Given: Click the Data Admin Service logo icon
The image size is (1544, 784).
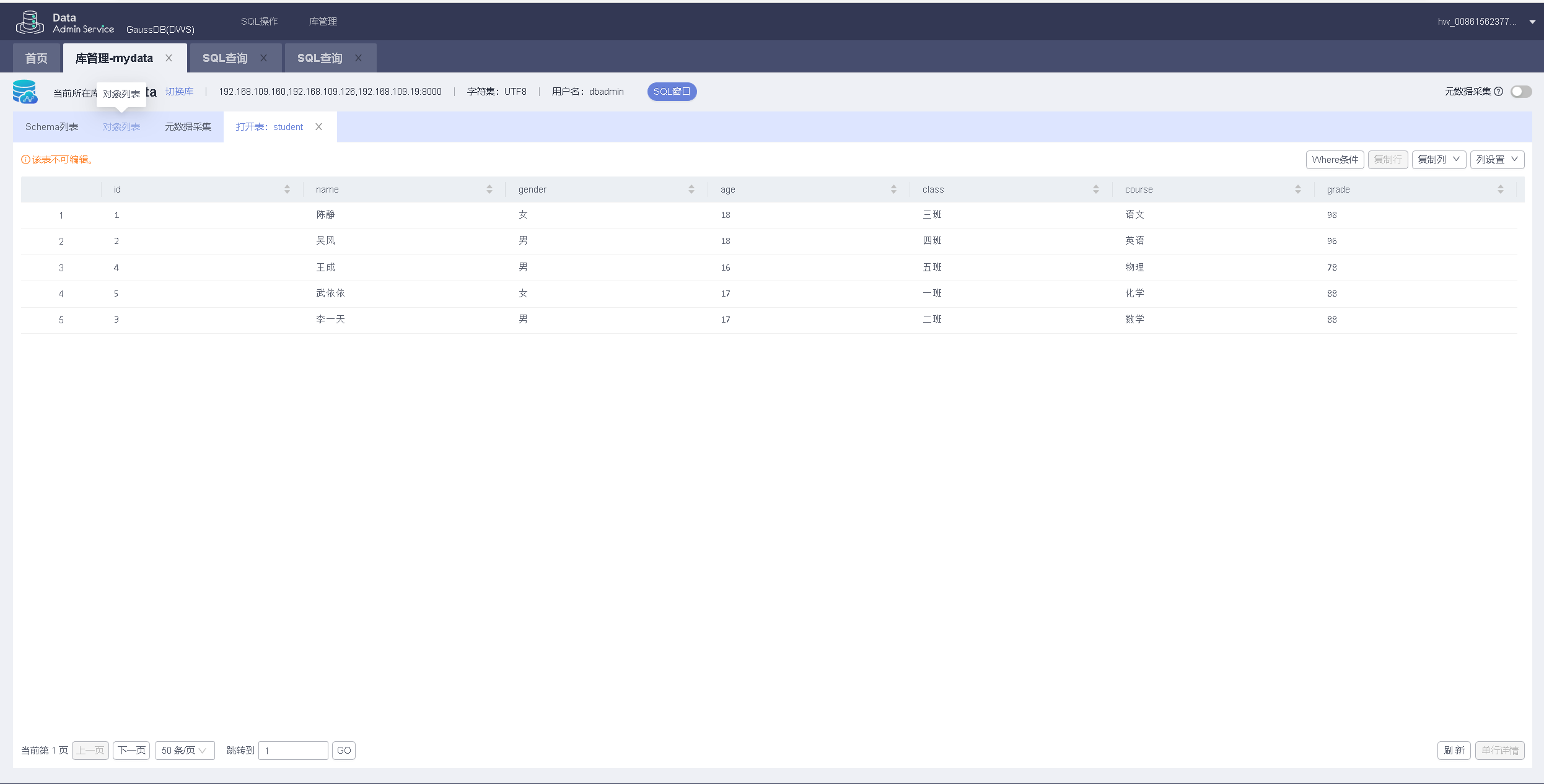Looking at the screenshot, I should click(x=29, y=22).
